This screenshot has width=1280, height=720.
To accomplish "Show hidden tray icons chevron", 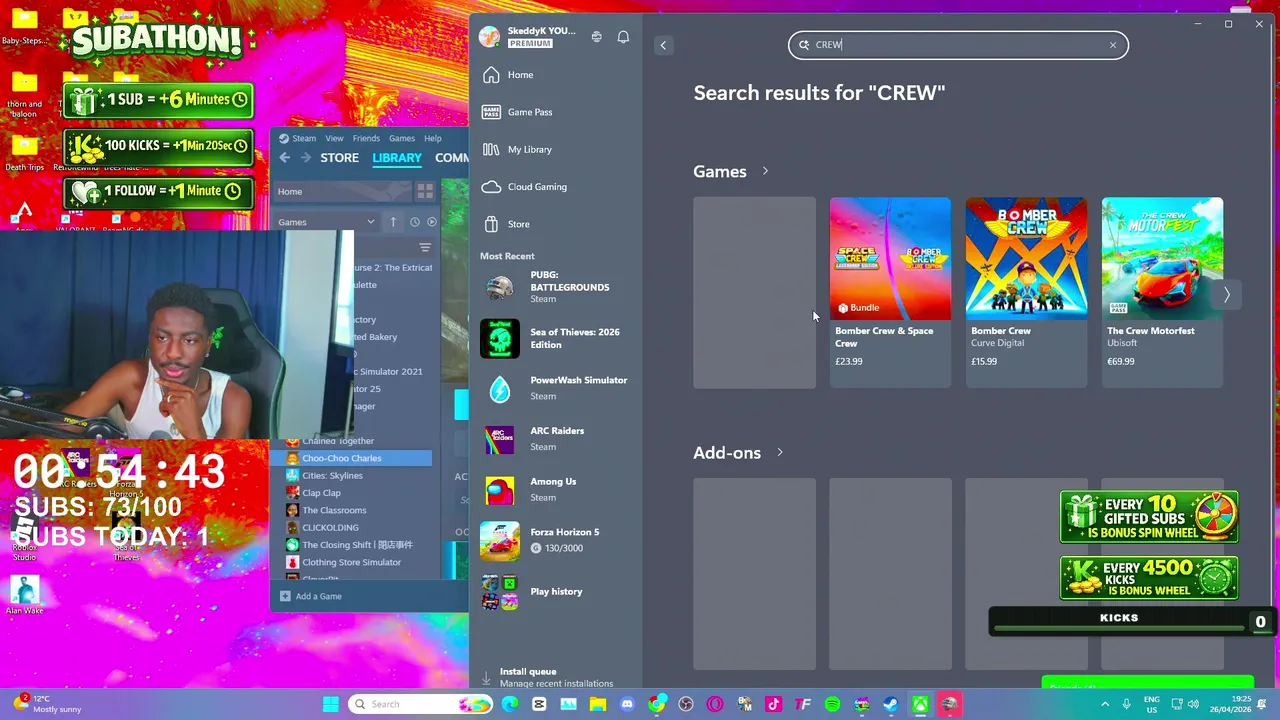I will 1105,704.
